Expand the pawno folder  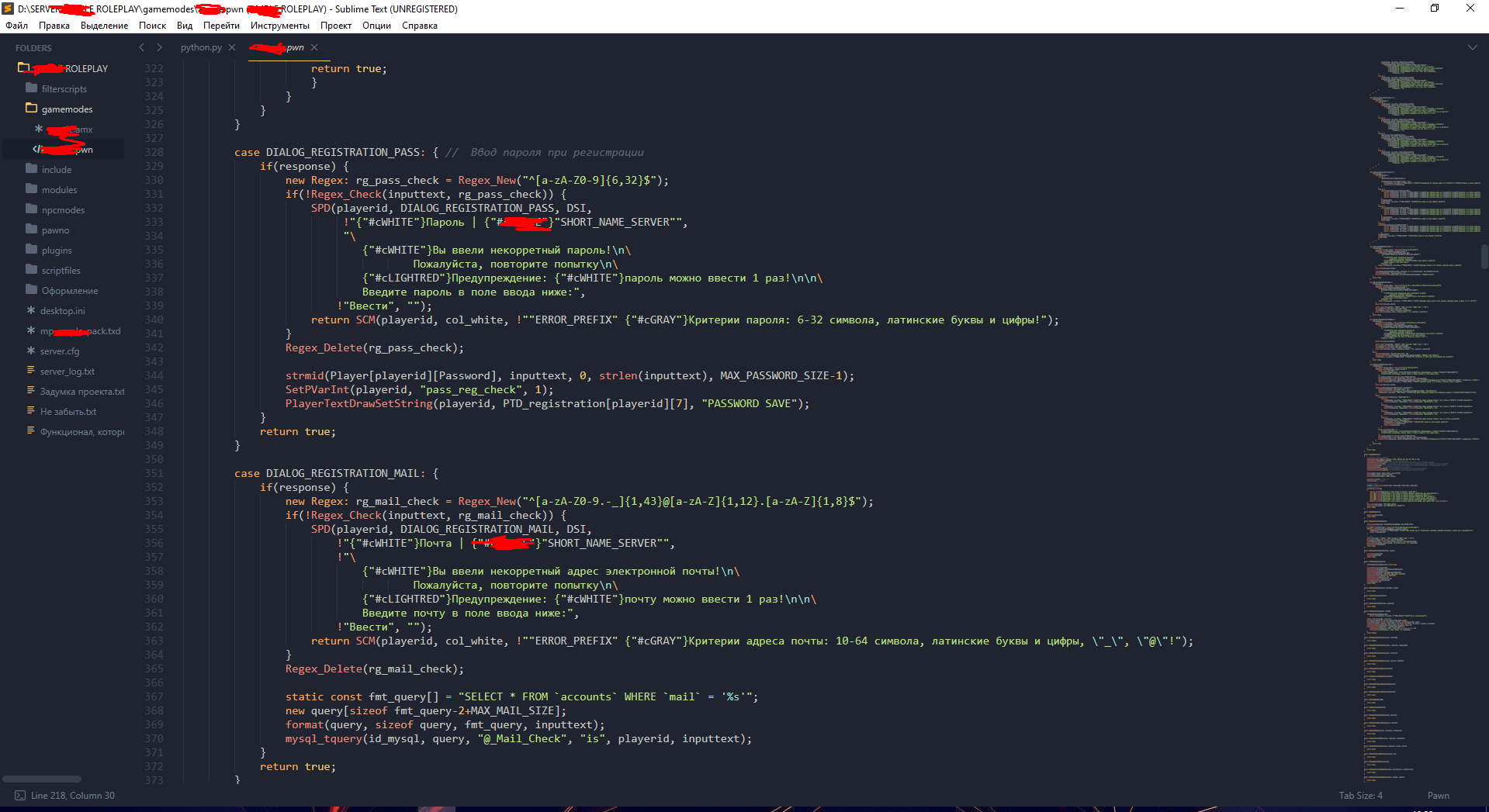pyautogui.click(x=55, y=230)
